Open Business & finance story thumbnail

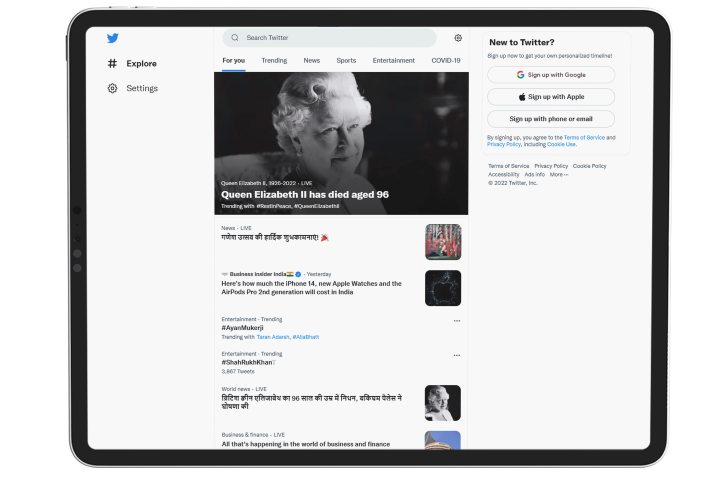[443, 440]
